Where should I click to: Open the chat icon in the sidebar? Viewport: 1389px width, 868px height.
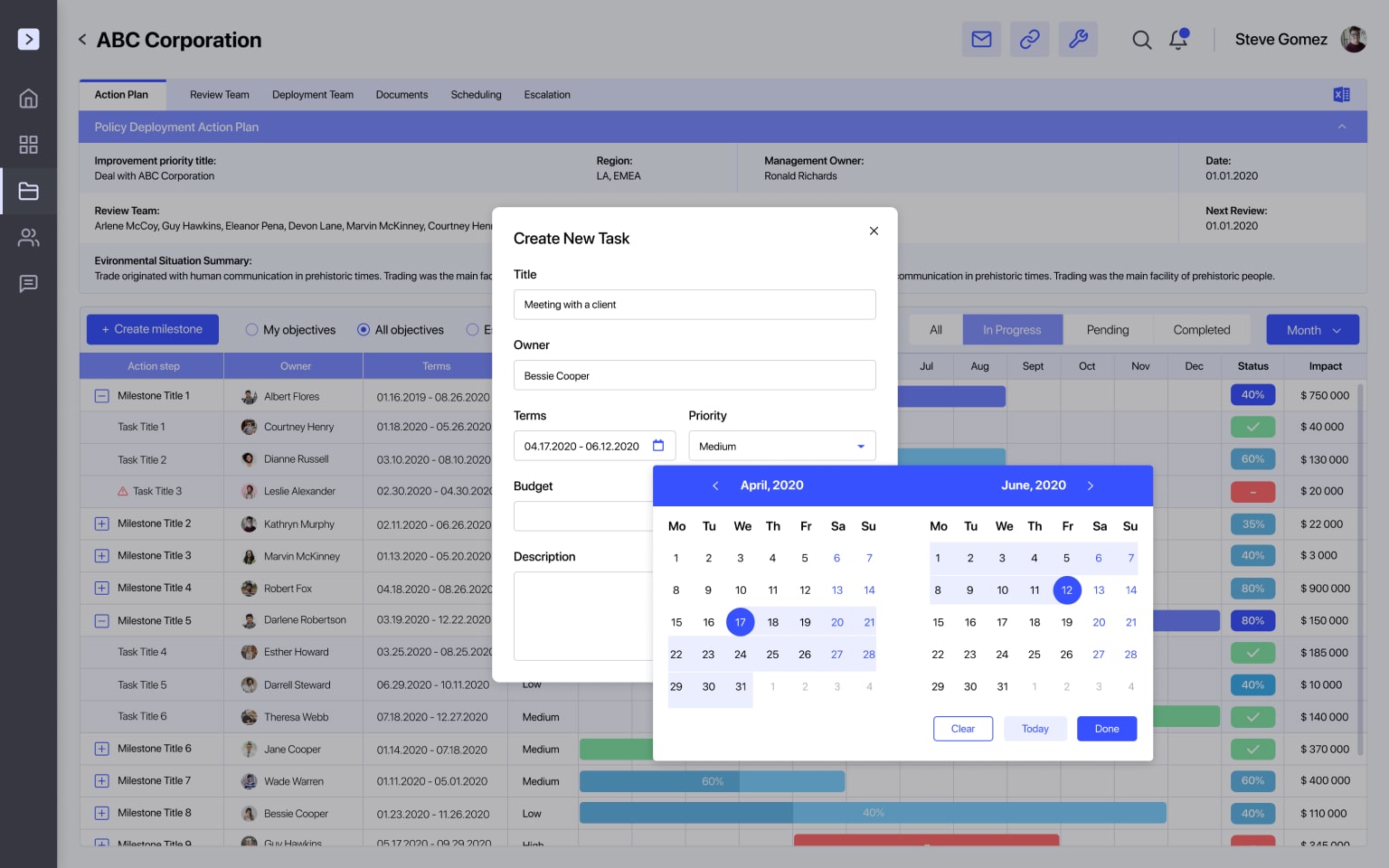point(28,284)
